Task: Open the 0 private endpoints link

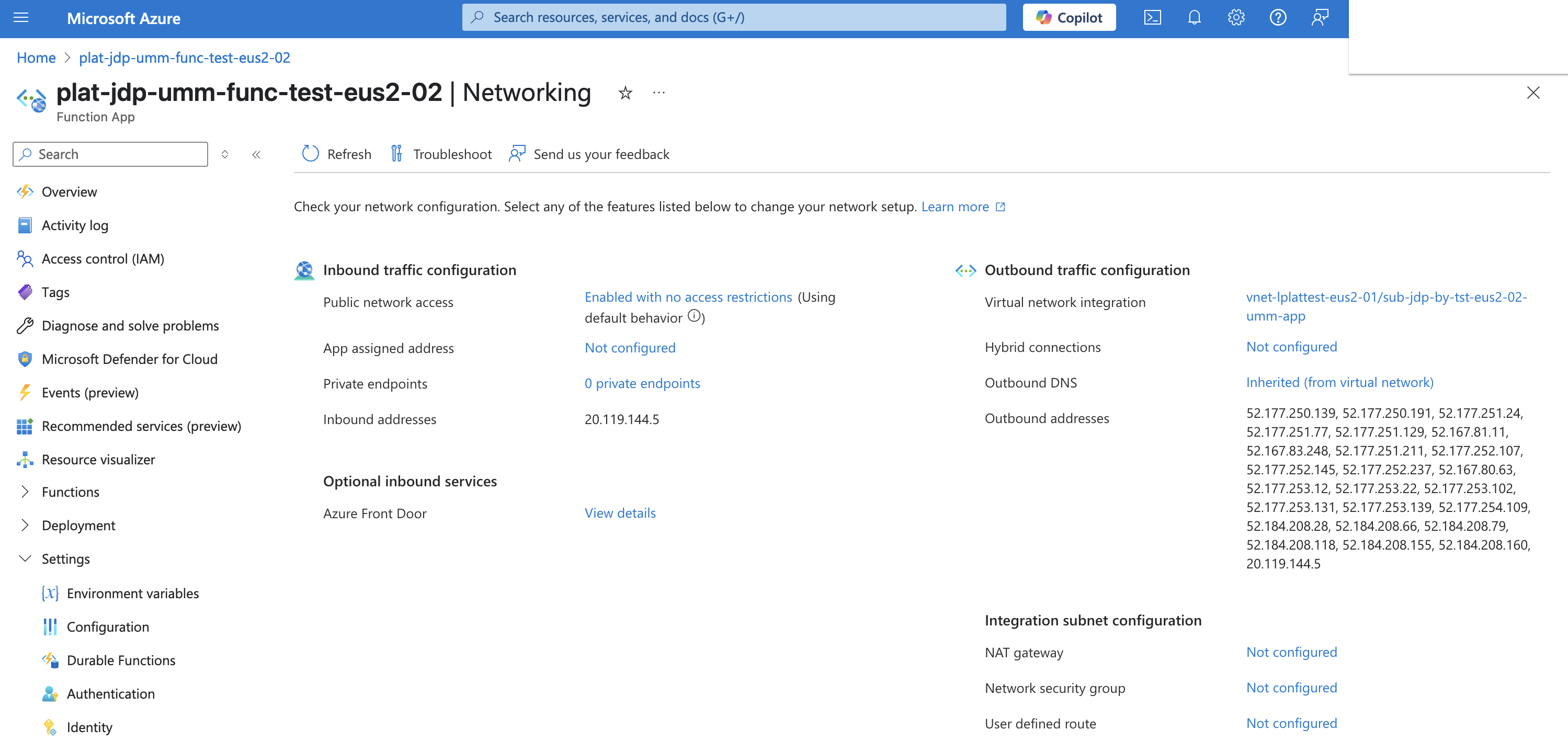Action: (x=642, y=383)
